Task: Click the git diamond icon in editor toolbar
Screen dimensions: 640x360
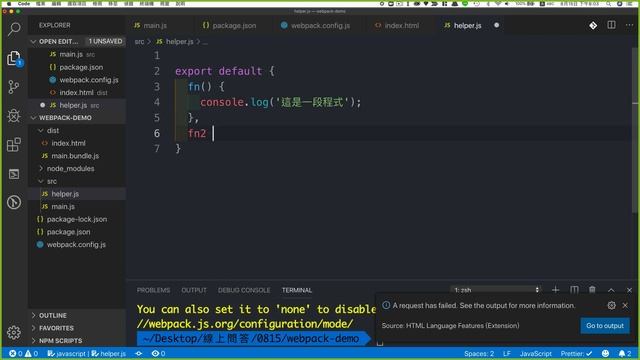Action: pyautogui.click(x=593, y=25)
